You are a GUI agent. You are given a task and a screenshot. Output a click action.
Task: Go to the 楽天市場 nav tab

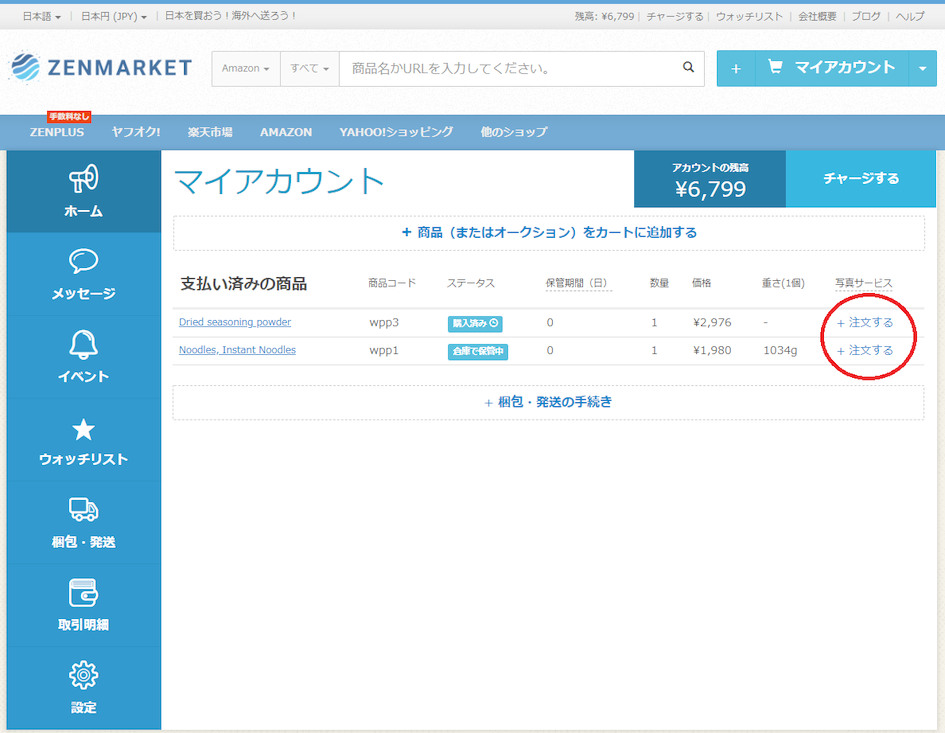(210, 132)
